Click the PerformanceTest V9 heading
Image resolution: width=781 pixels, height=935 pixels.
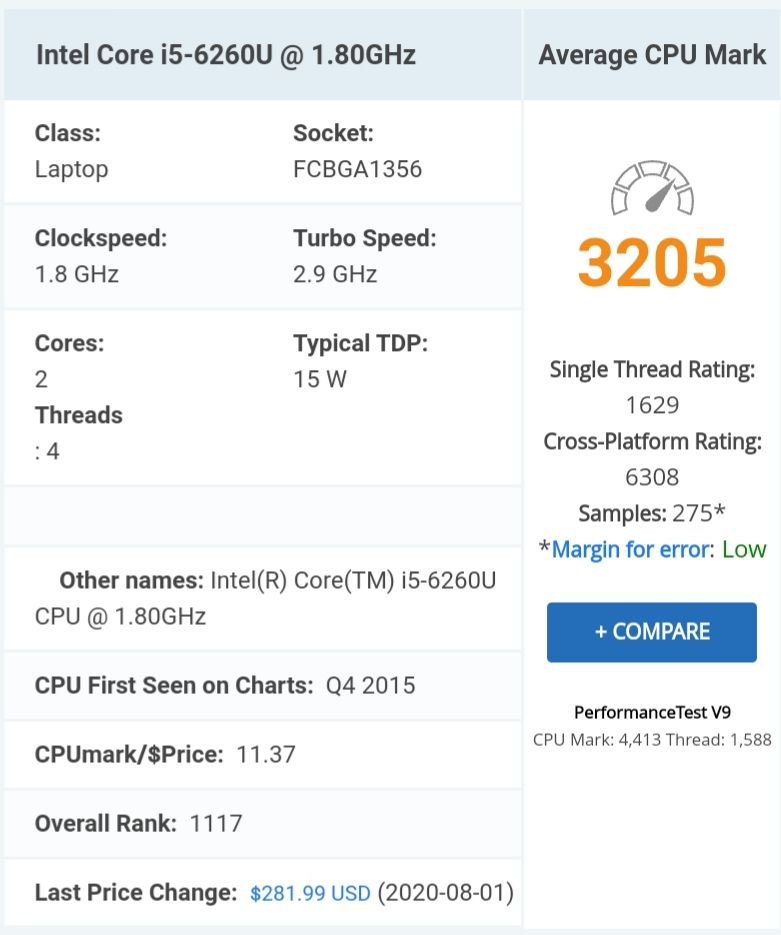tap(652, 713)
